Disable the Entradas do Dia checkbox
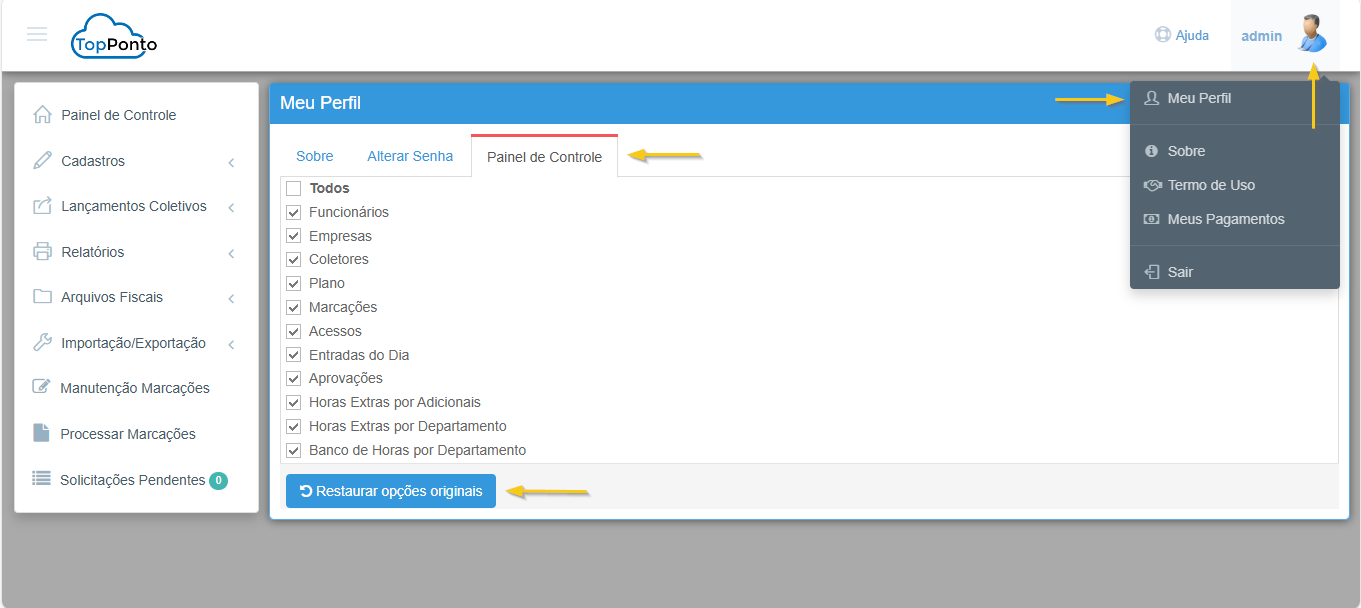This screenshot has height=608, width=1361. pyautogui.click(x=294, y=355)
